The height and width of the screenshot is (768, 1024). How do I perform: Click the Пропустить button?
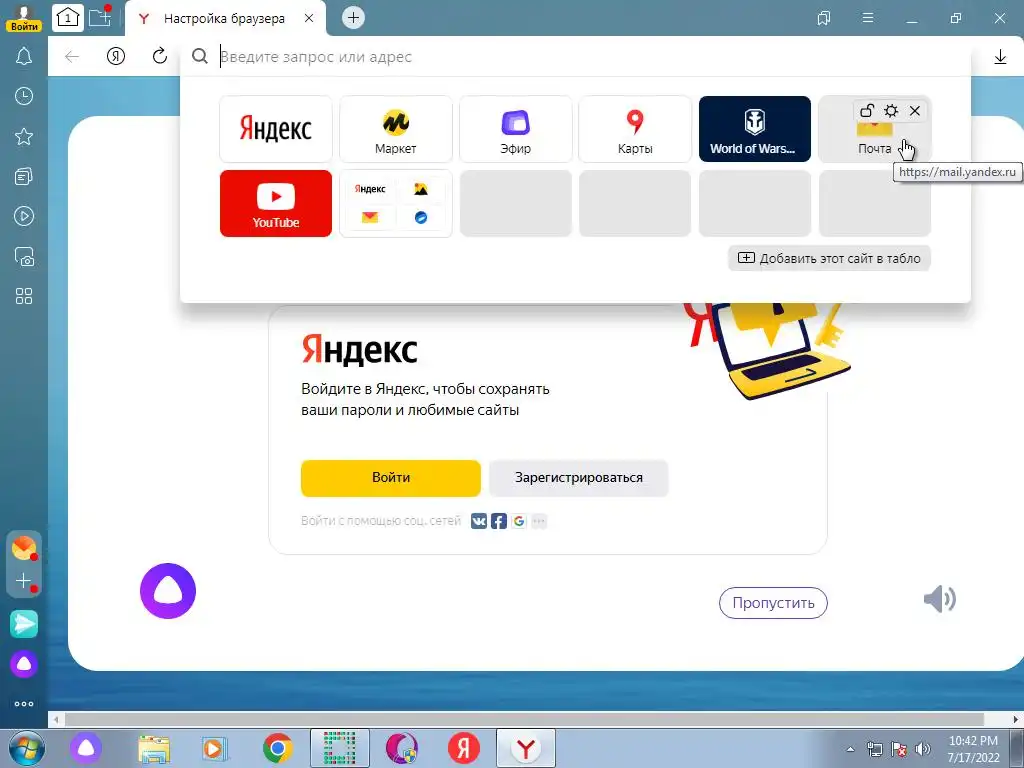(x=773, y=602)
